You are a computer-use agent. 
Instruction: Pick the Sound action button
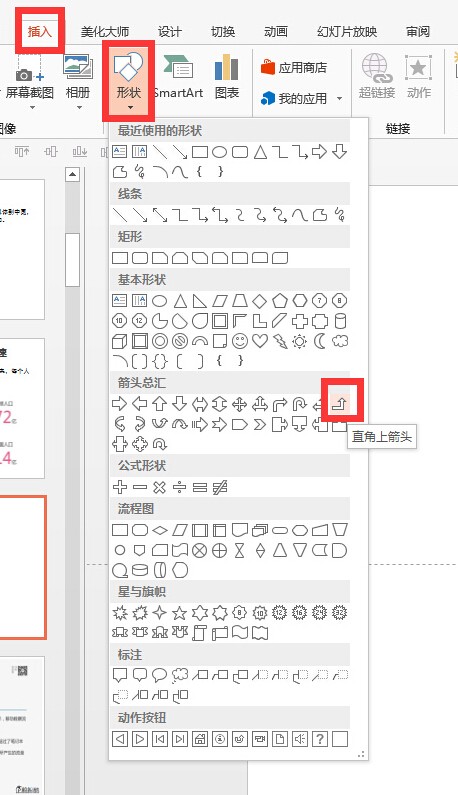click(300, 739)
